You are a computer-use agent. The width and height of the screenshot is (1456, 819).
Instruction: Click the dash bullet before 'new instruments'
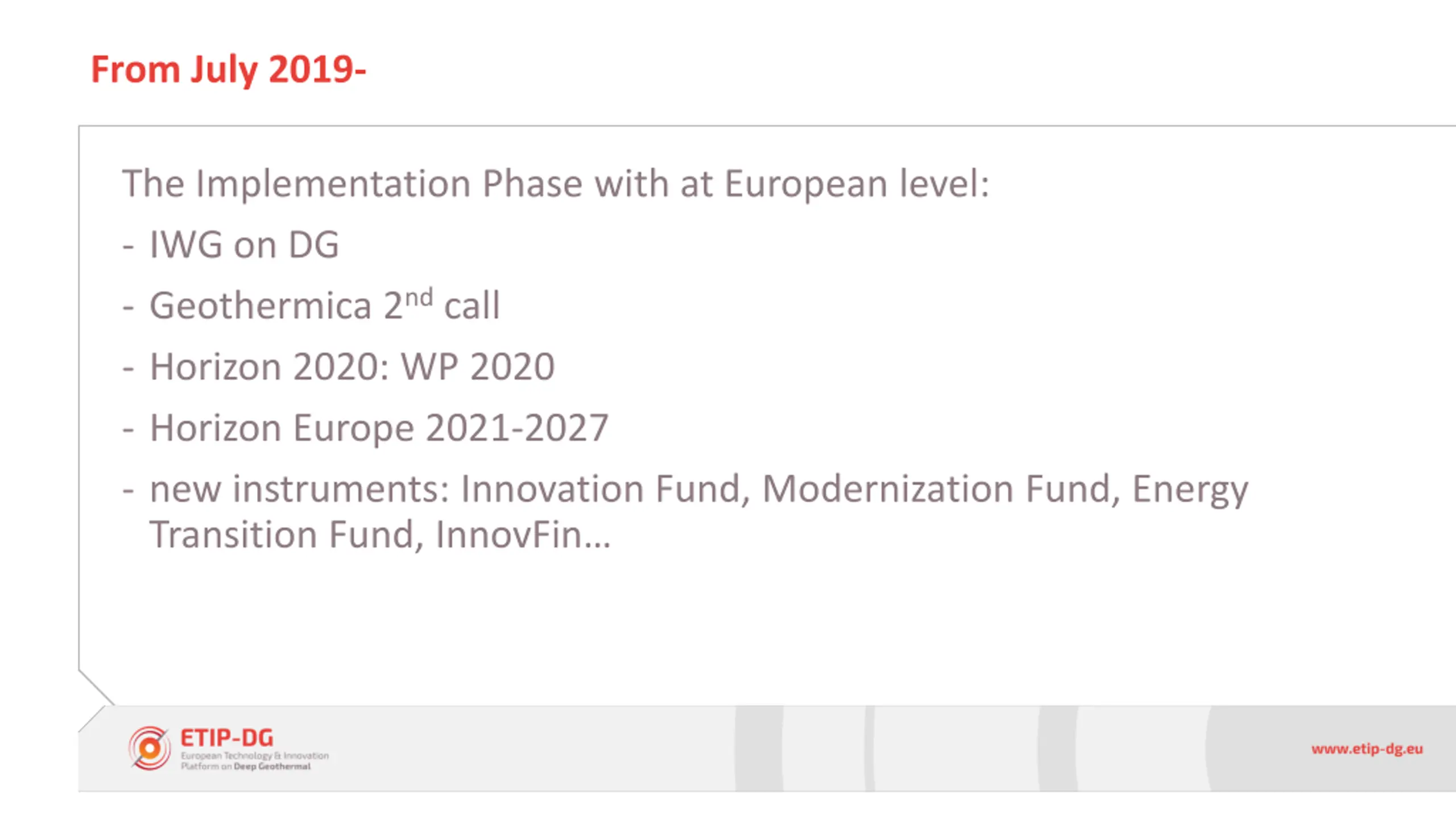[128, 490]
